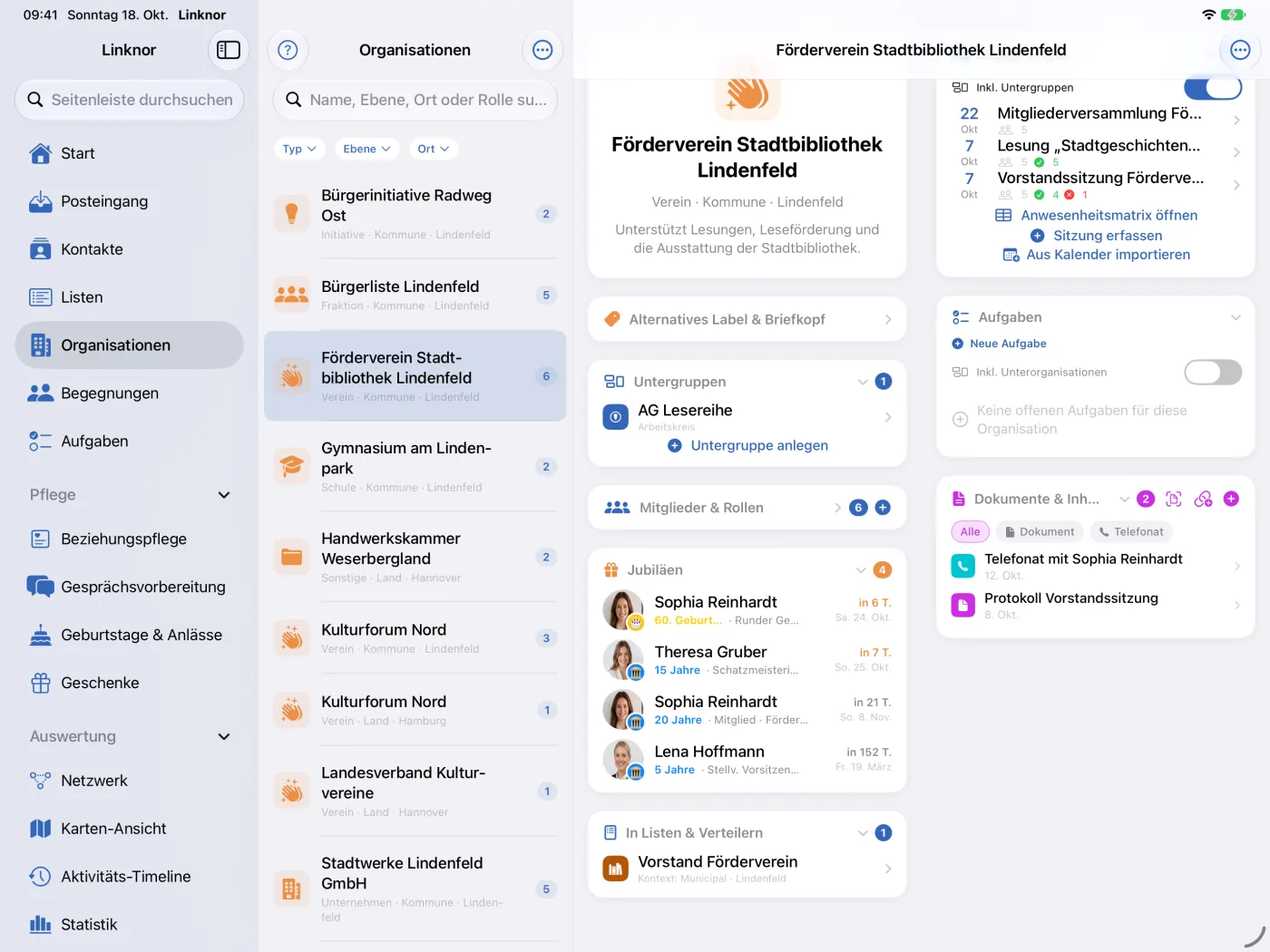Open the Ebene filter dropdown

367,149
